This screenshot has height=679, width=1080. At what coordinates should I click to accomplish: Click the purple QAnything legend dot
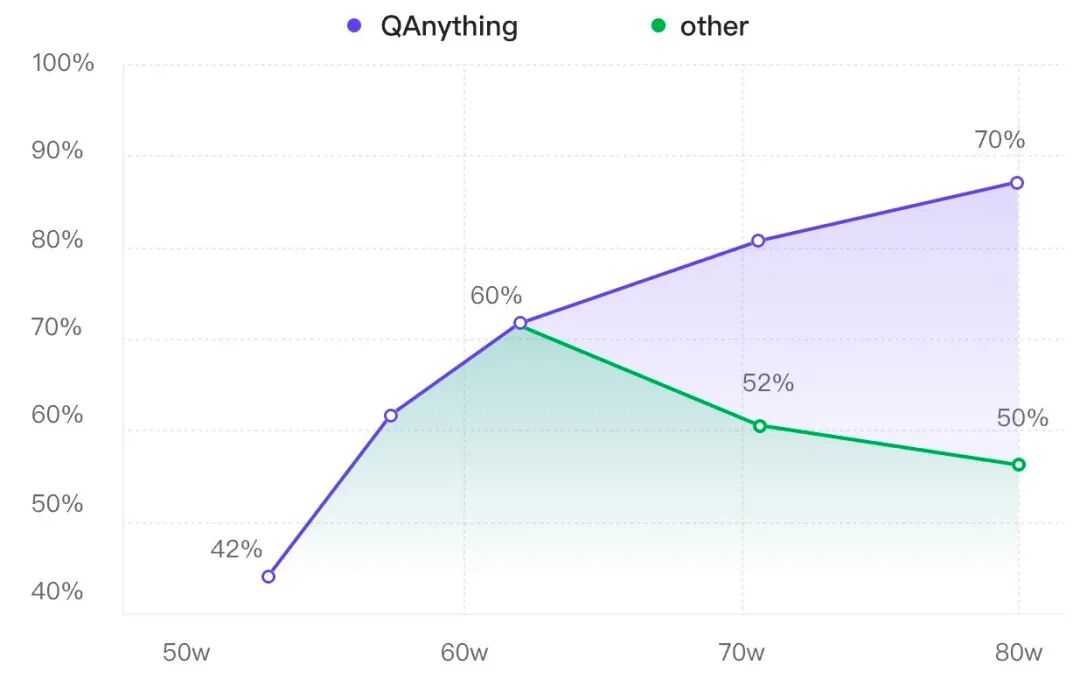pyautogui.click(x=354, y=26)
